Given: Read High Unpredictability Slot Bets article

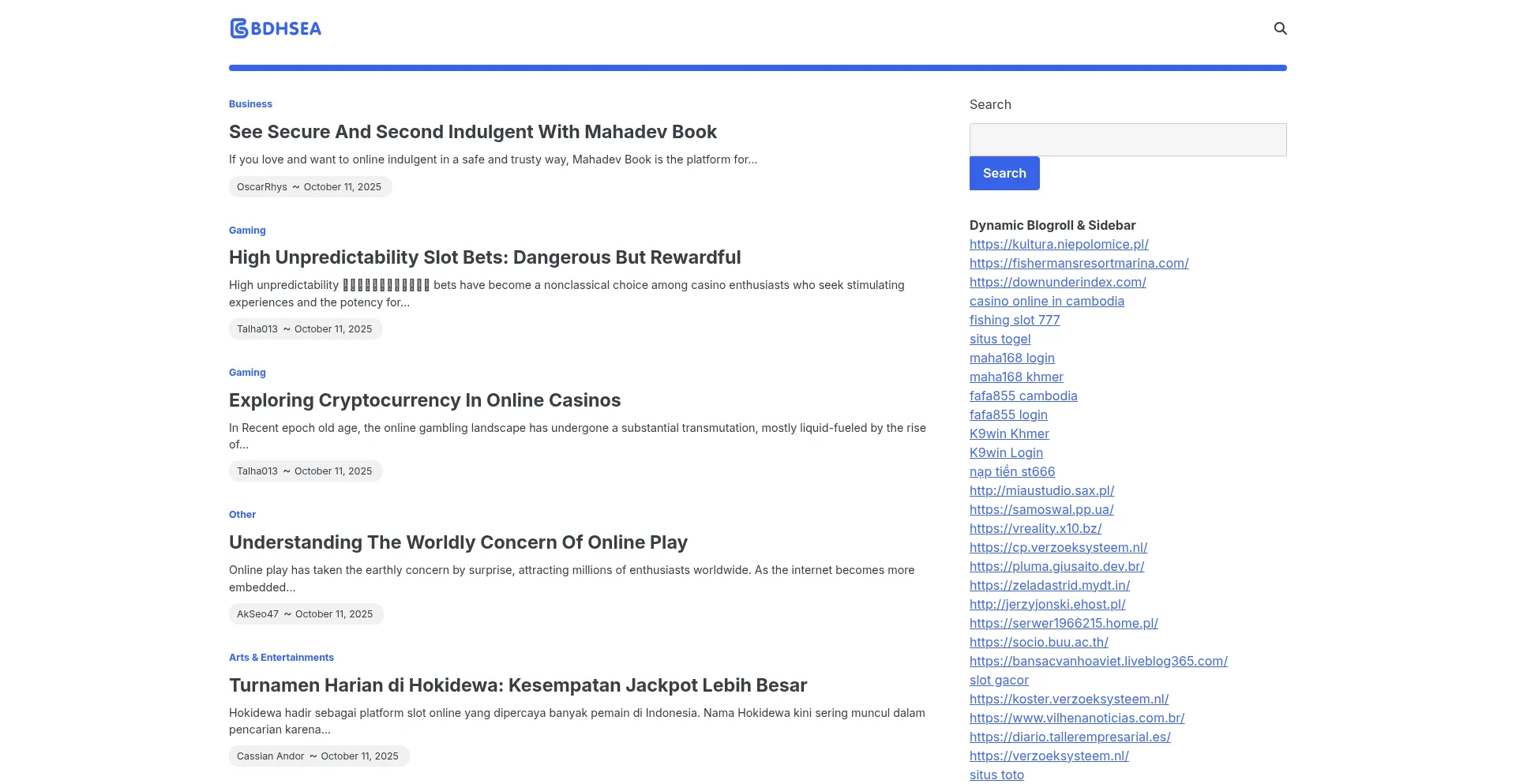Looking at the screenshot, I should (x=484, y=257).
